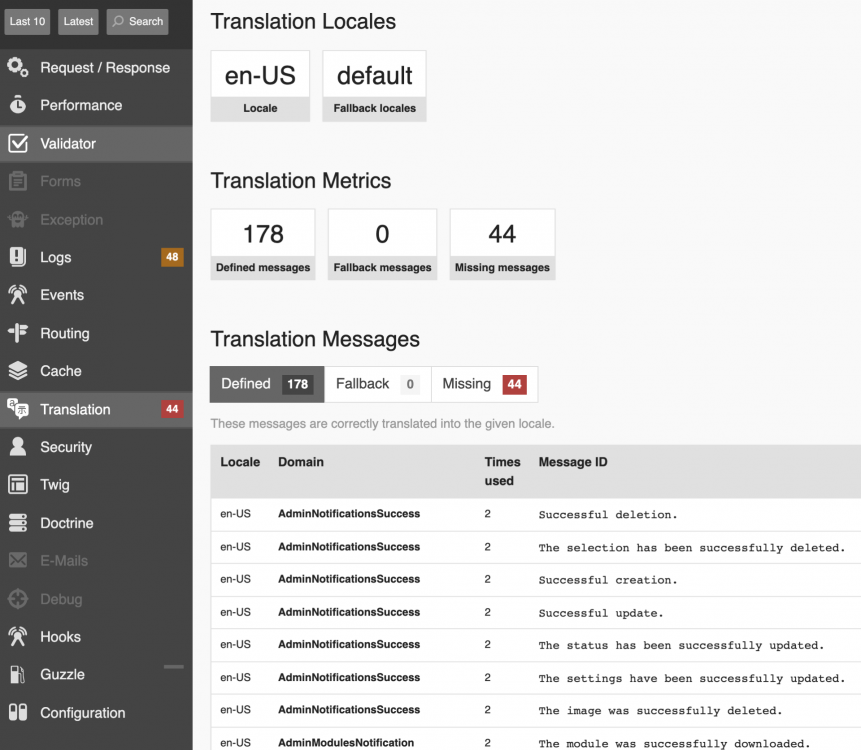Image resolution: width=861 pixels, height=750 pixels.
Task: Open the Request / Response panel
Action: (96, 68)
